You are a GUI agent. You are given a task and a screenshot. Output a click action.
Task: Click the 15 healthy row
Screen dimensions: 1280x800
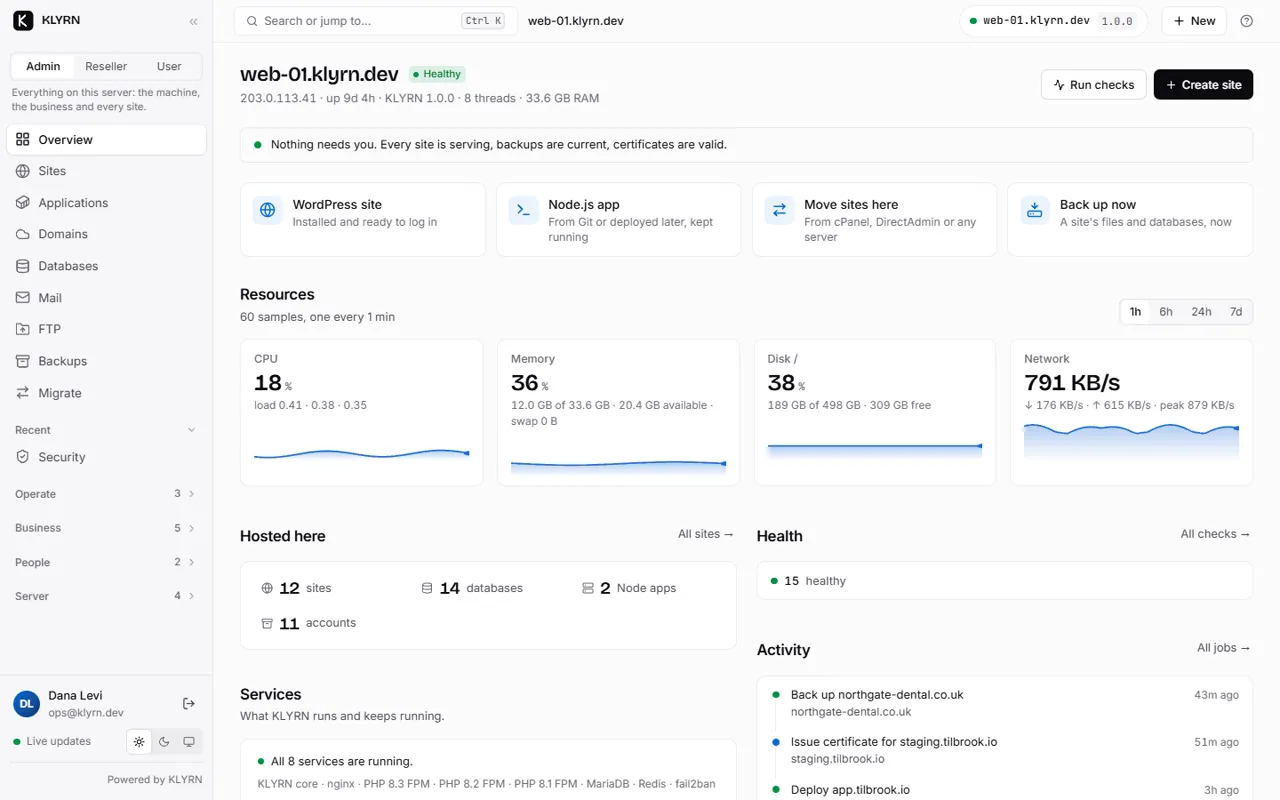[x=1005, y=580]
